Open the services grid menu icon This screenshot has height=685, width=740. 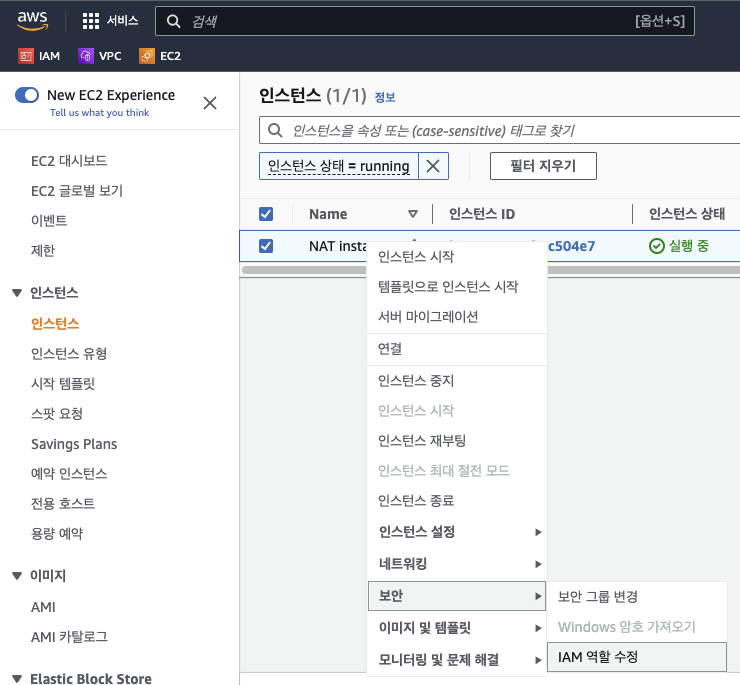(91, 21)
